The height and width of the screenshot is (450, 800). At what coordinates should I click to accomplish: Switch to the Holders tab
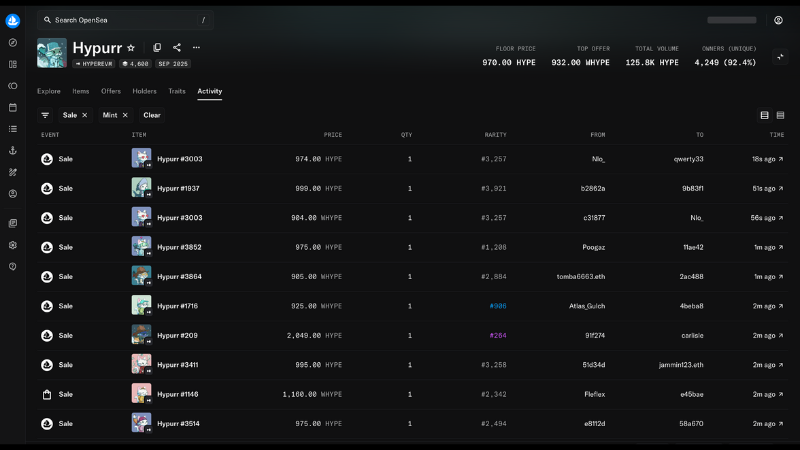click(x=144, y=91)
